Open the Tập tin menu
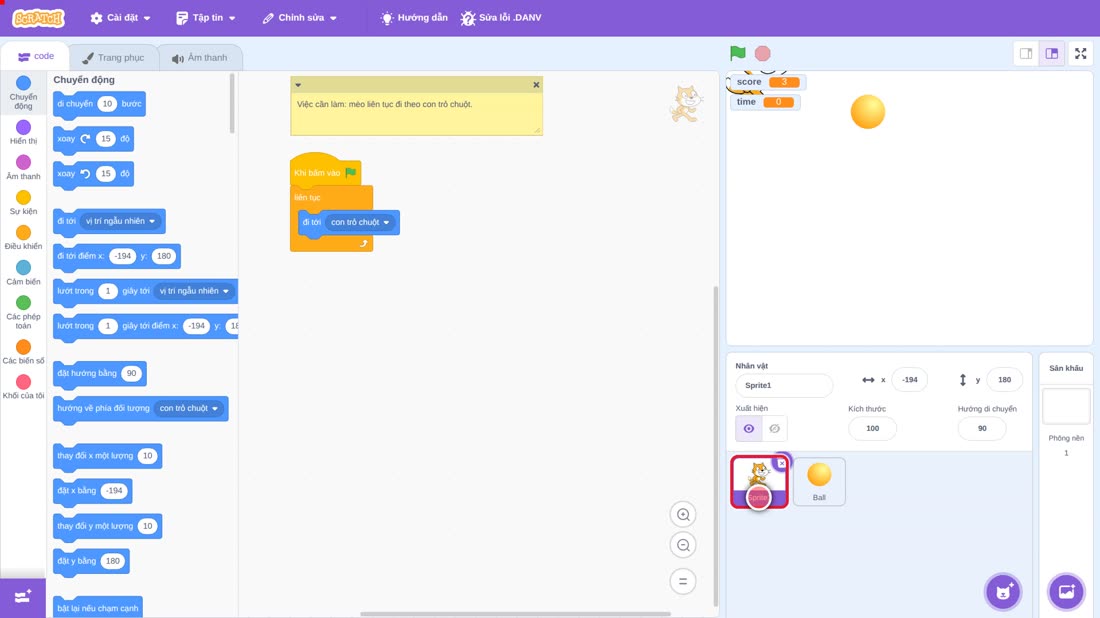The image size is (1100, 618). coord(206,18)
